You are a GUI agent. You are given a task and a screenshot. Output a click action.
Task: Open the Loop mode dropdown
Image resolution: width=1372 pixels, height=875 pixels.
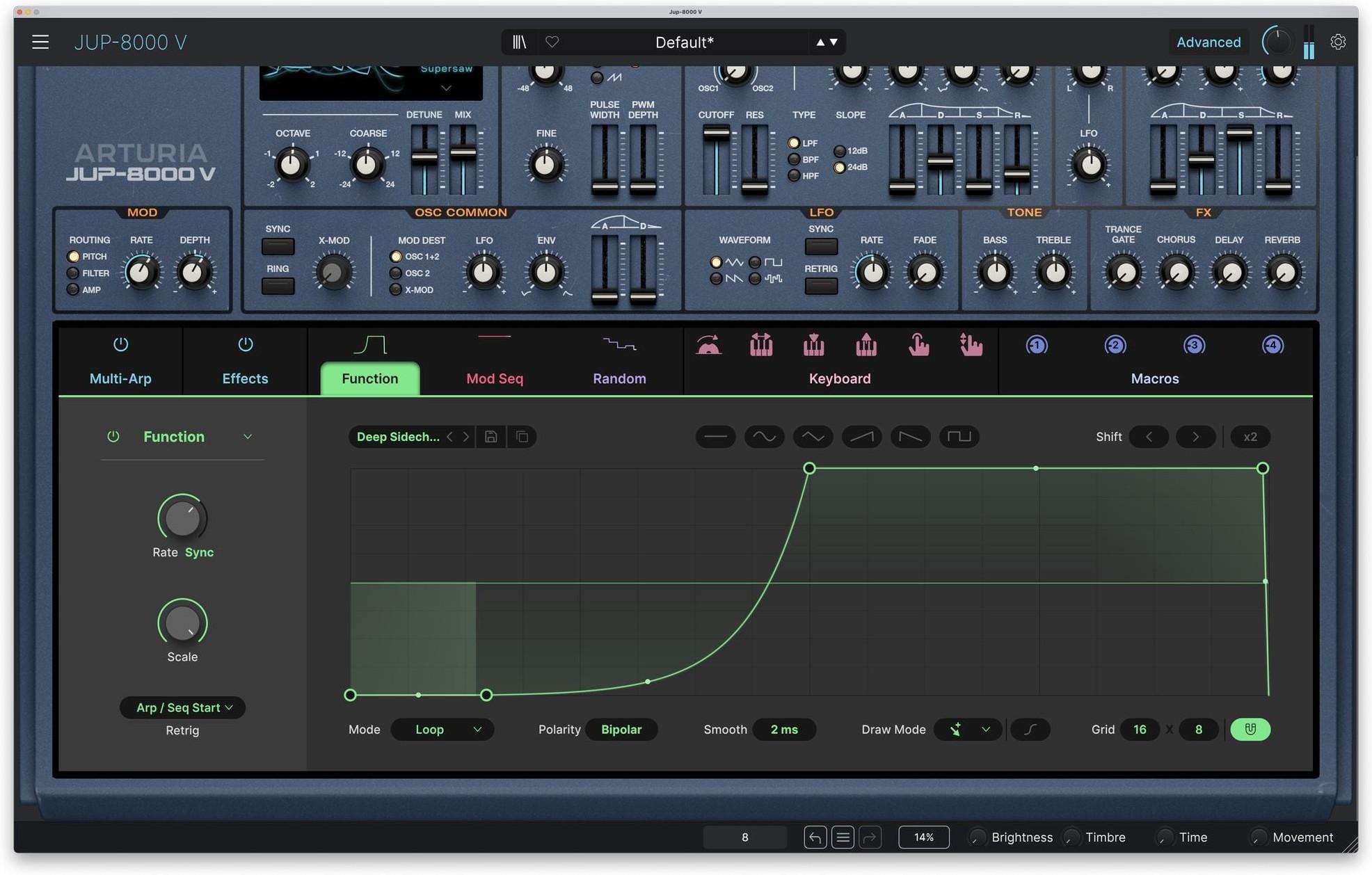click(442, 730)
